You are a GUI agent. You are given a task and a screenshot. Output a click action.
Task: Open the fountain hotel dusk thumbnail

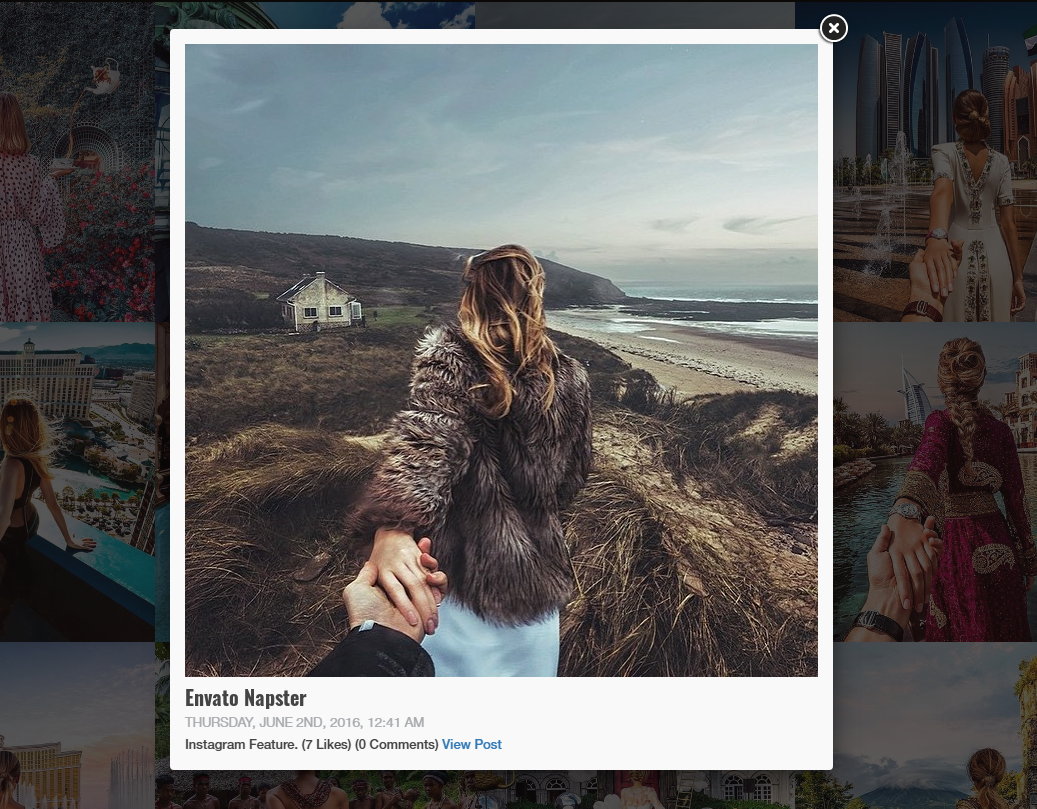point(77,726)
